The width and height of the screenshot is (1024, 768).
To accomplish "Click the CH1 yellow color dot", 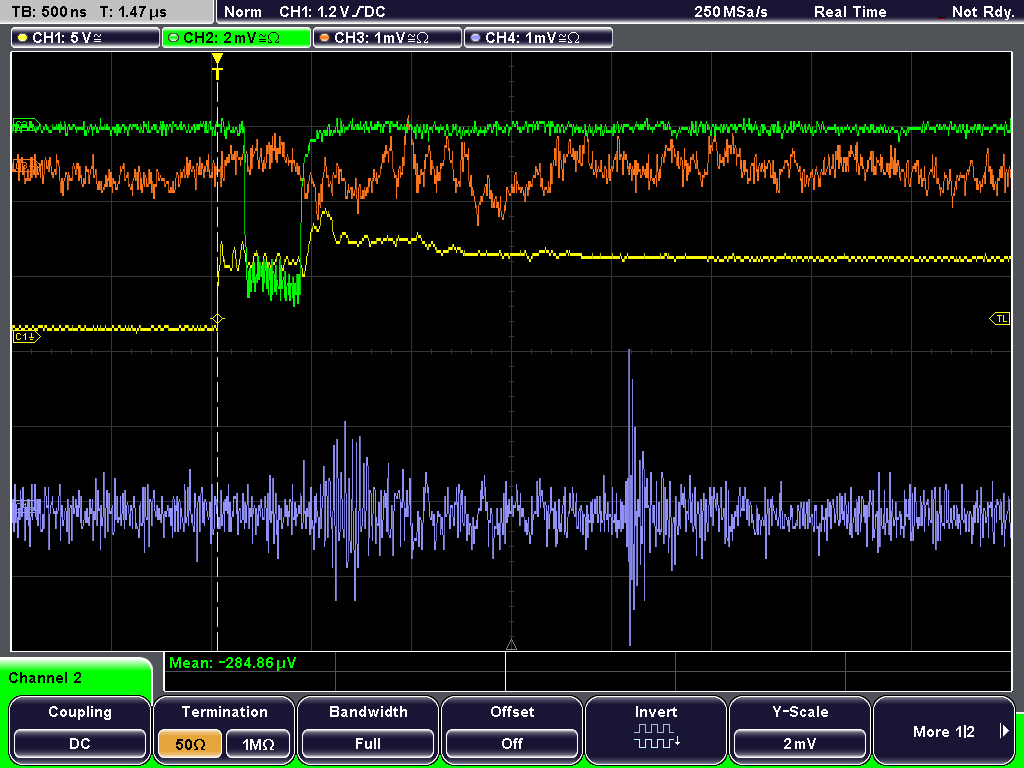I will click(23, 38).
